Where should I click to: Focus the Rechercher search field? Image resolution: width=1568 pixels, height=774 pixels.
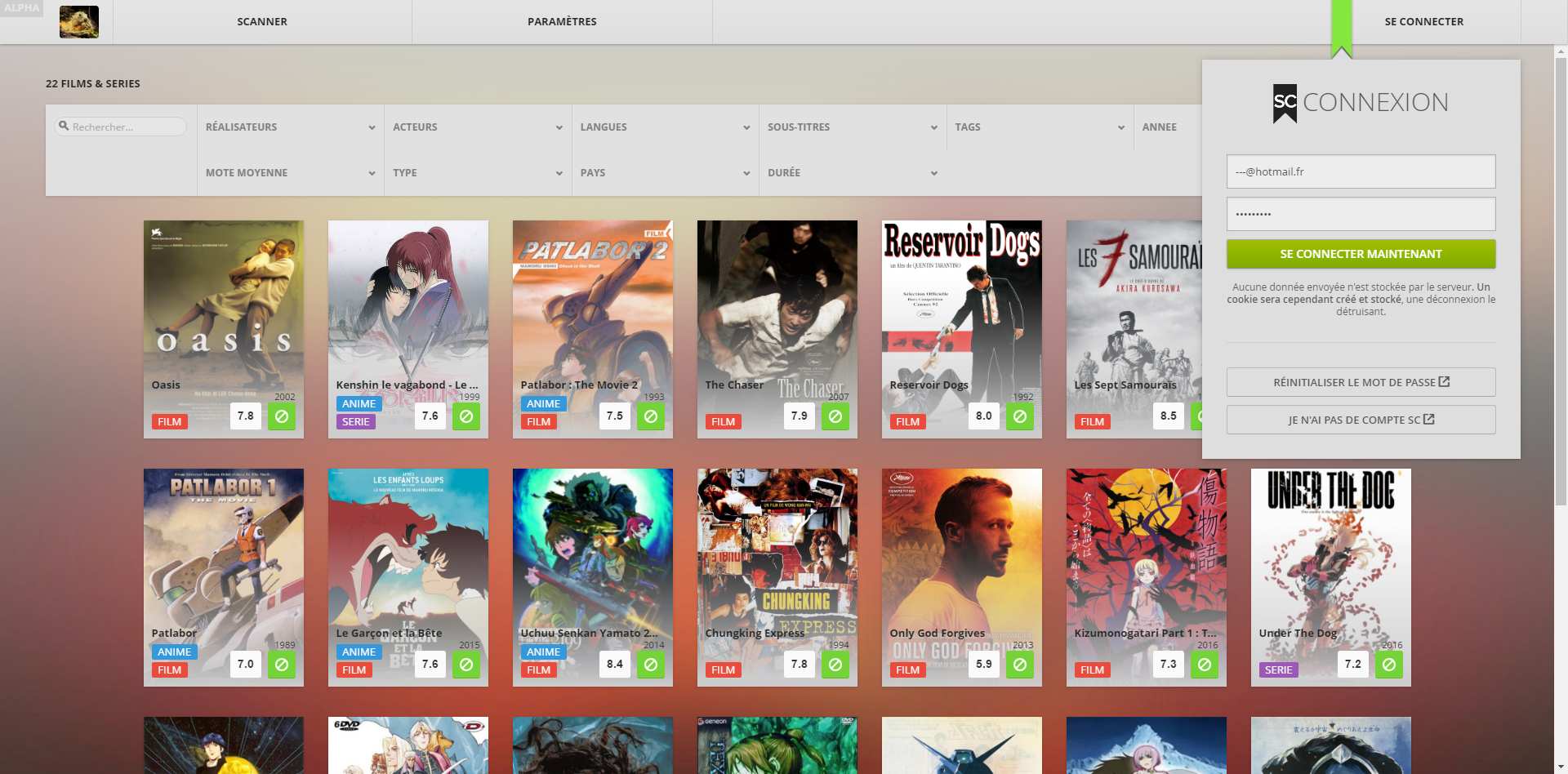[x=127, y=127]
